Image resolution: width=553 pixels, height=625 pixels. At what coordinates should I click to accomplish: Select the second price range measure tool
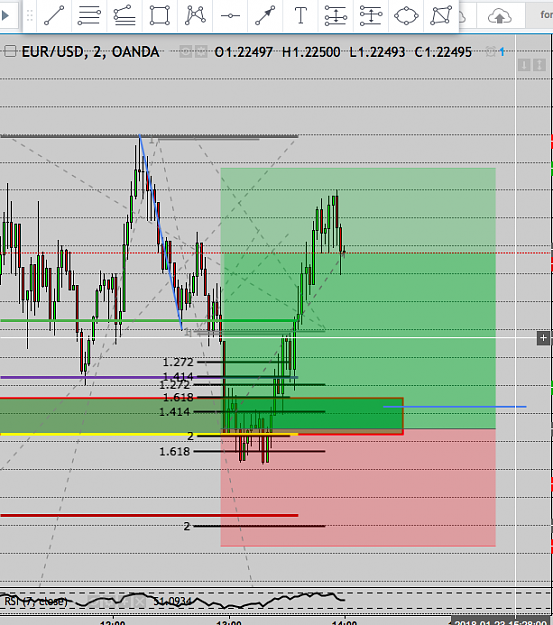[371, 16]
